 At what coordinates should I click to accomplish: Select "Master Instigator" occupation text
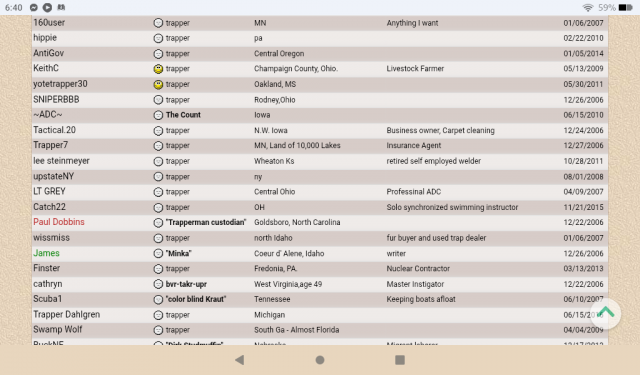[x=415, y=284]
